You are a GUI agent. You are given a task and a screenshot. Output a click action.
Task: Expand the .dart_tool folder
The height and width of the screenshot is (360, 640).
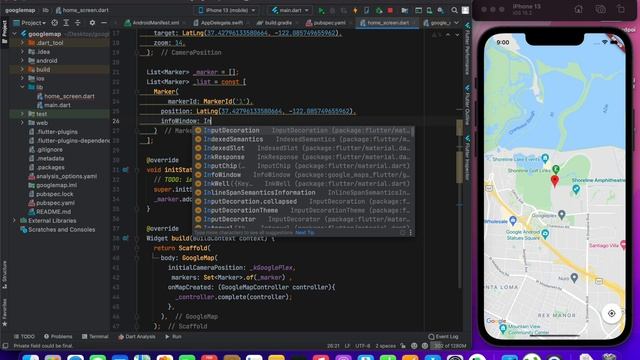click(22, 43)
